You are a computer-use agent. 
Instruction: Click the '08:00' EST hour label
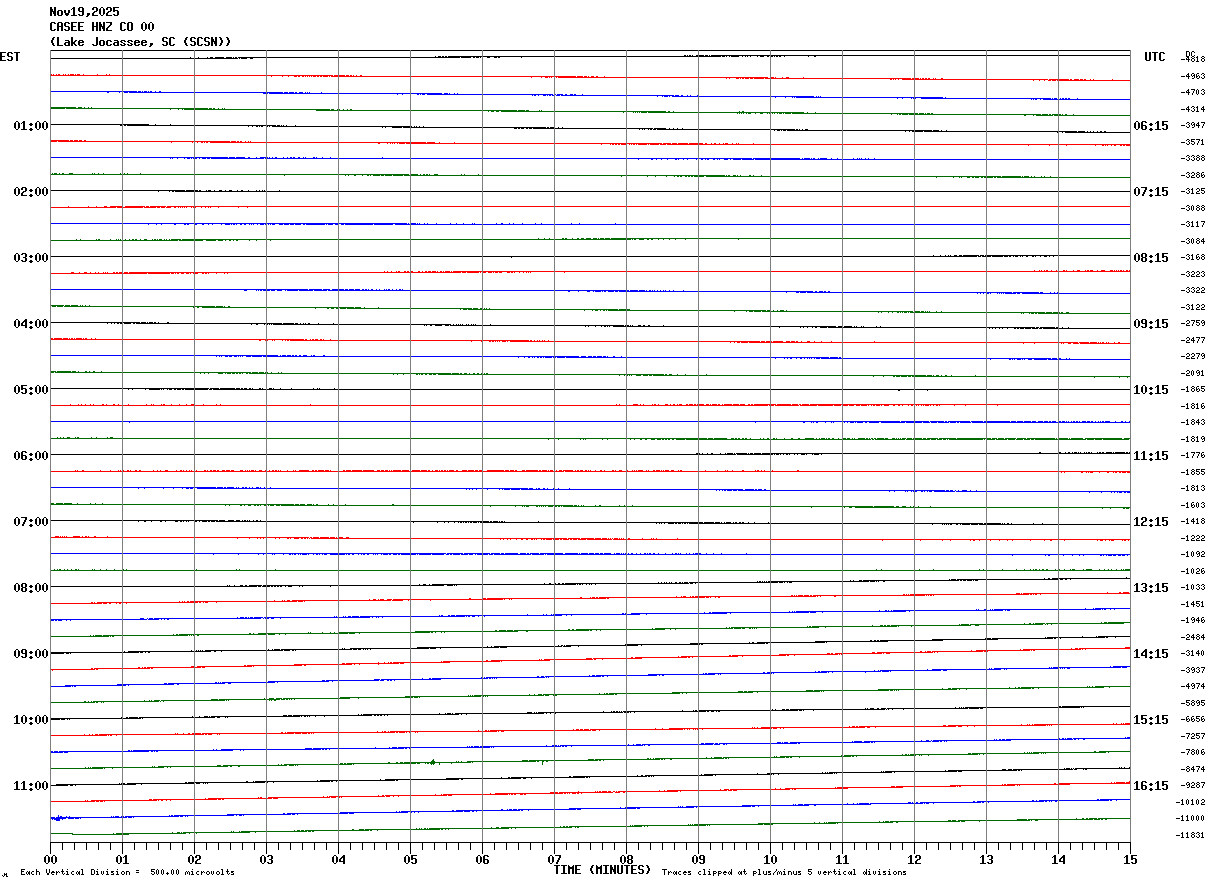click(31, 588)
